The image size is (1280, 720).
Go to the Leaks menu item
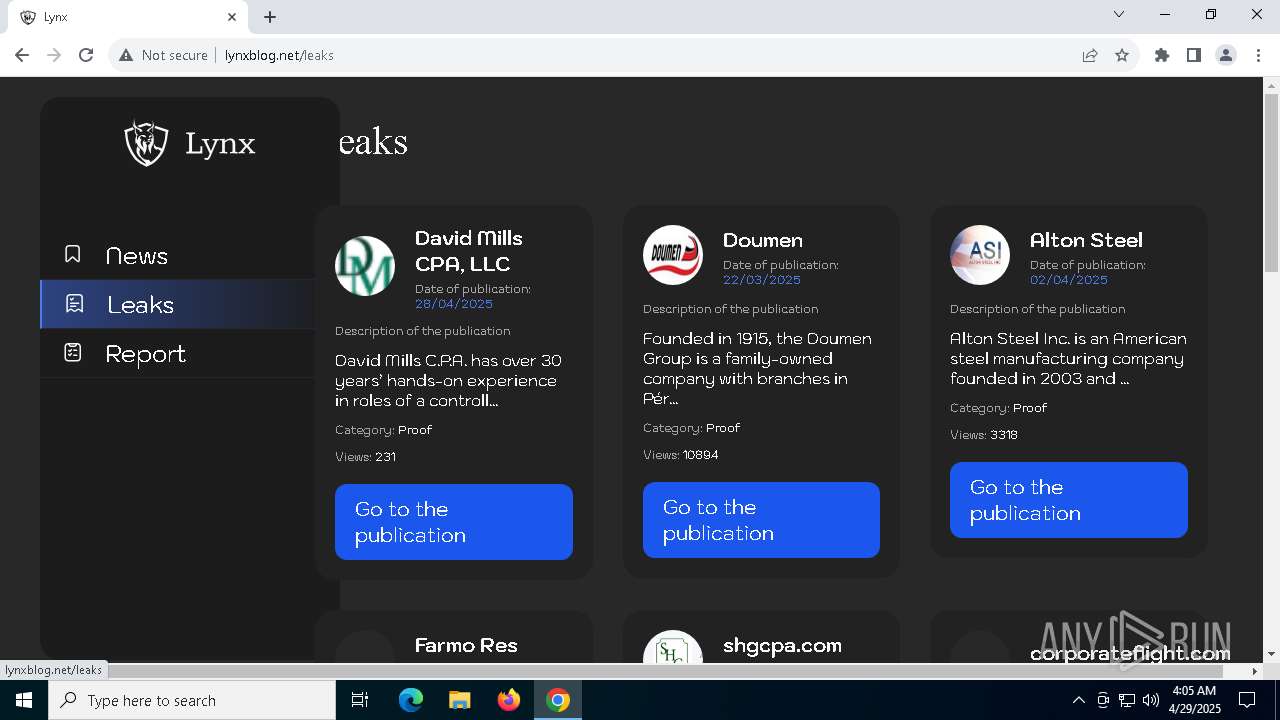(x=140, y=304)
